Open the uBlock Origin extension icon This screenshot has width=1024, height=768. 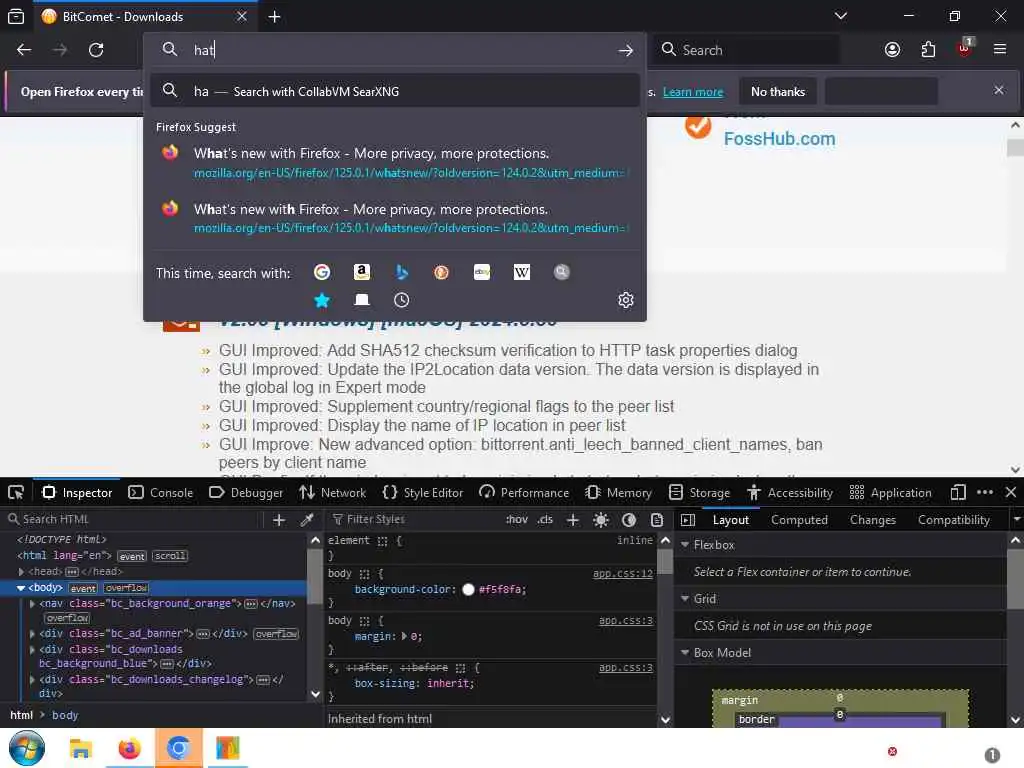point(965,48)
